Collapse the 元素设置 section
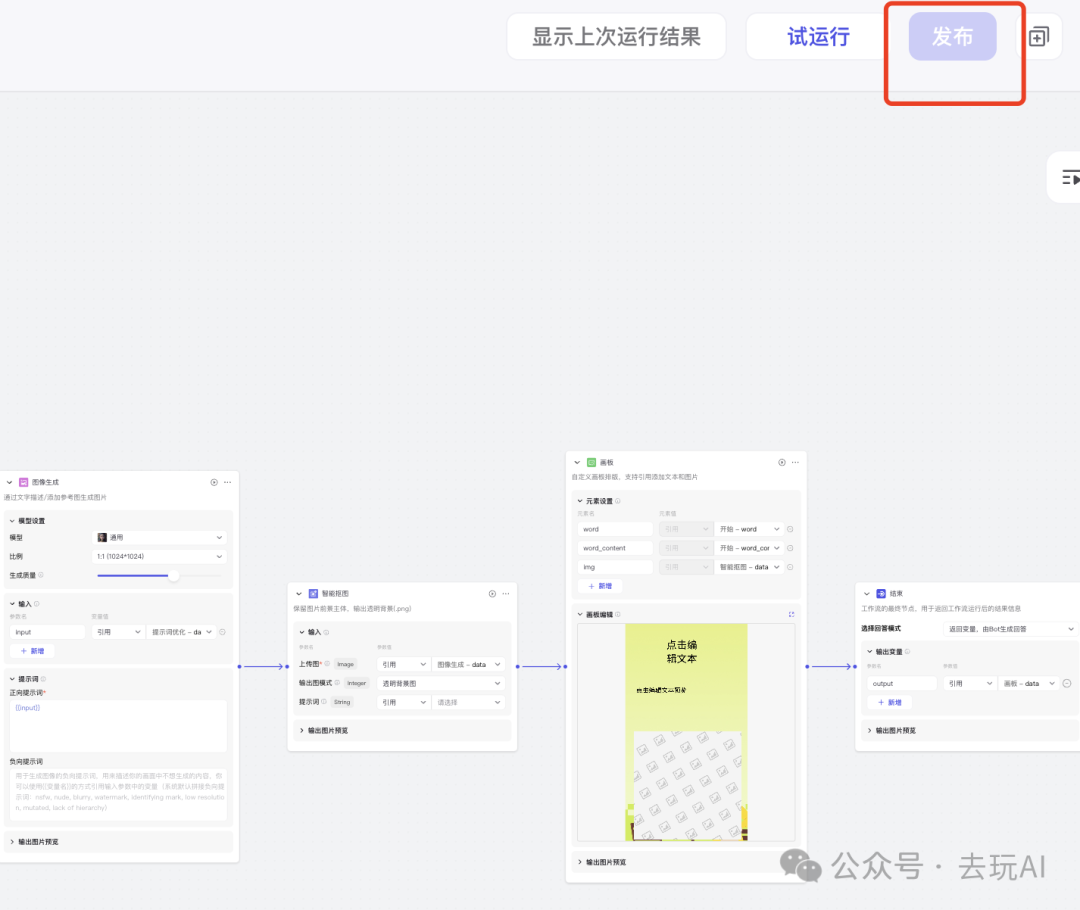Screen dimensions: 1080x910 pos(580,501)
